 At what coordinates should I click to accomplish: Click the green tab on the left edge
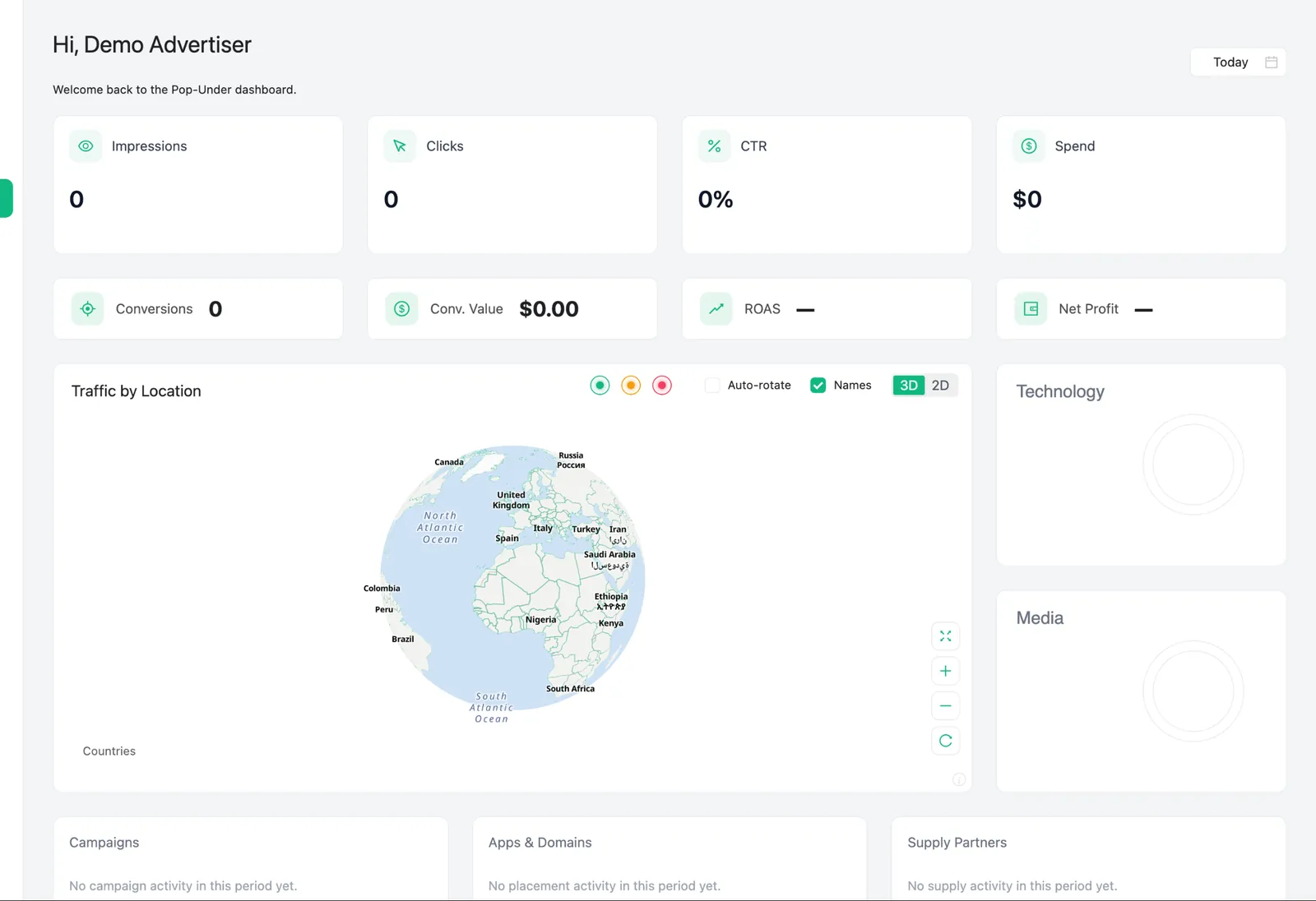point(6,198)
